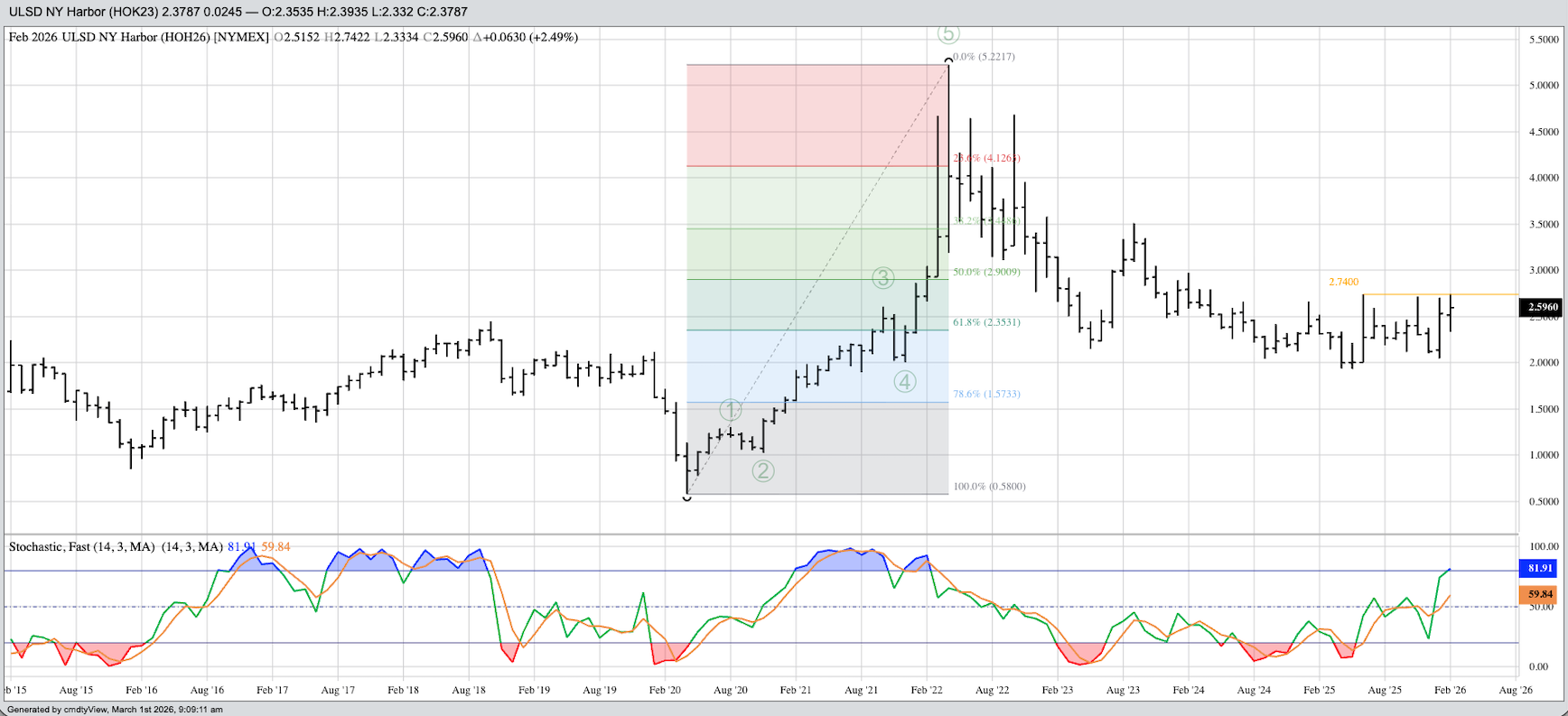The height and width of the screenshot is (716, 1568).
Task: Click the black 2.5960 current price tag
Action: coord(1542,307)
